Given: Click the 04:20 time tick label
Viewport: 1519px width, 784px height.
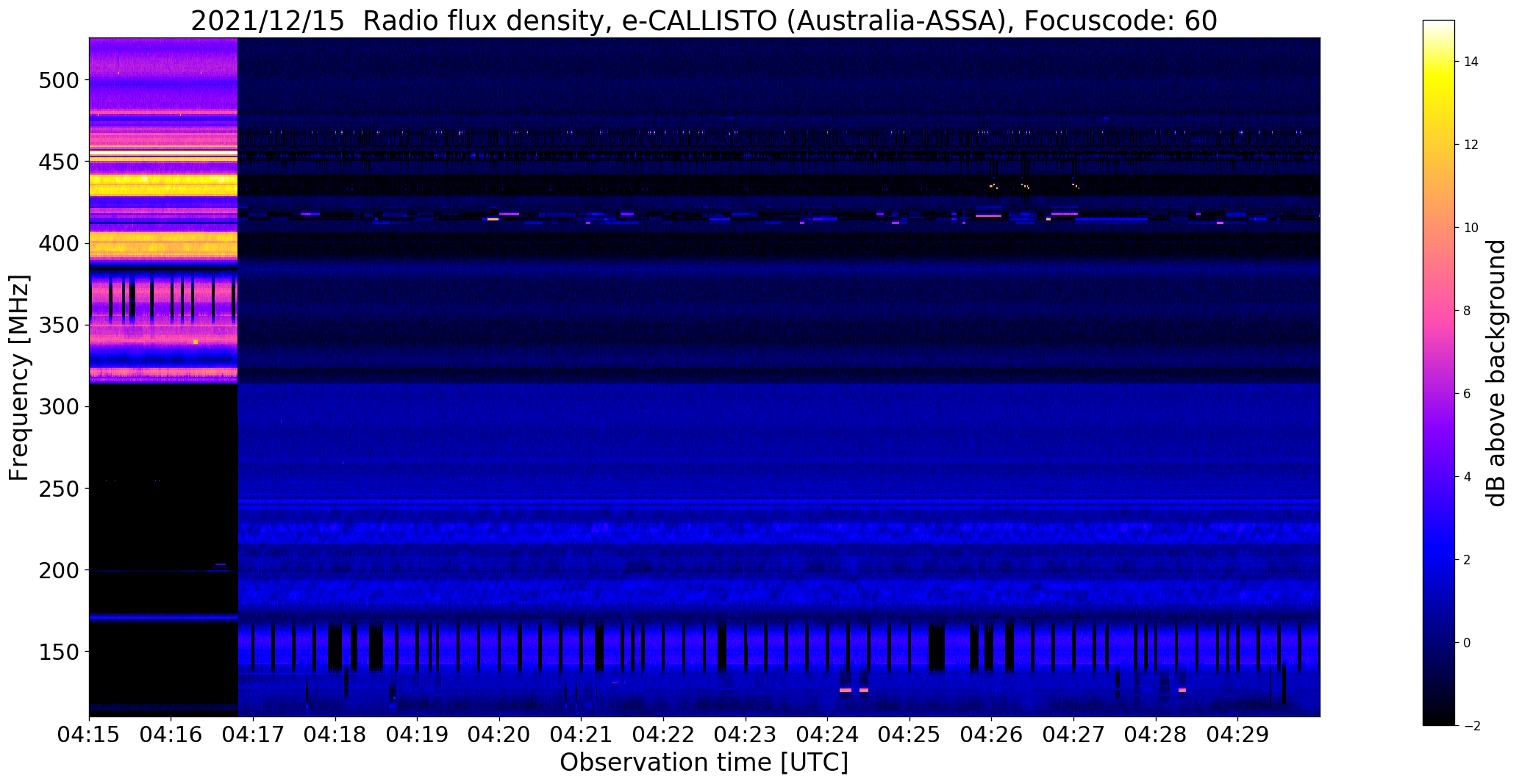Looking at the screenshot, I should click(x=499, y=734).
